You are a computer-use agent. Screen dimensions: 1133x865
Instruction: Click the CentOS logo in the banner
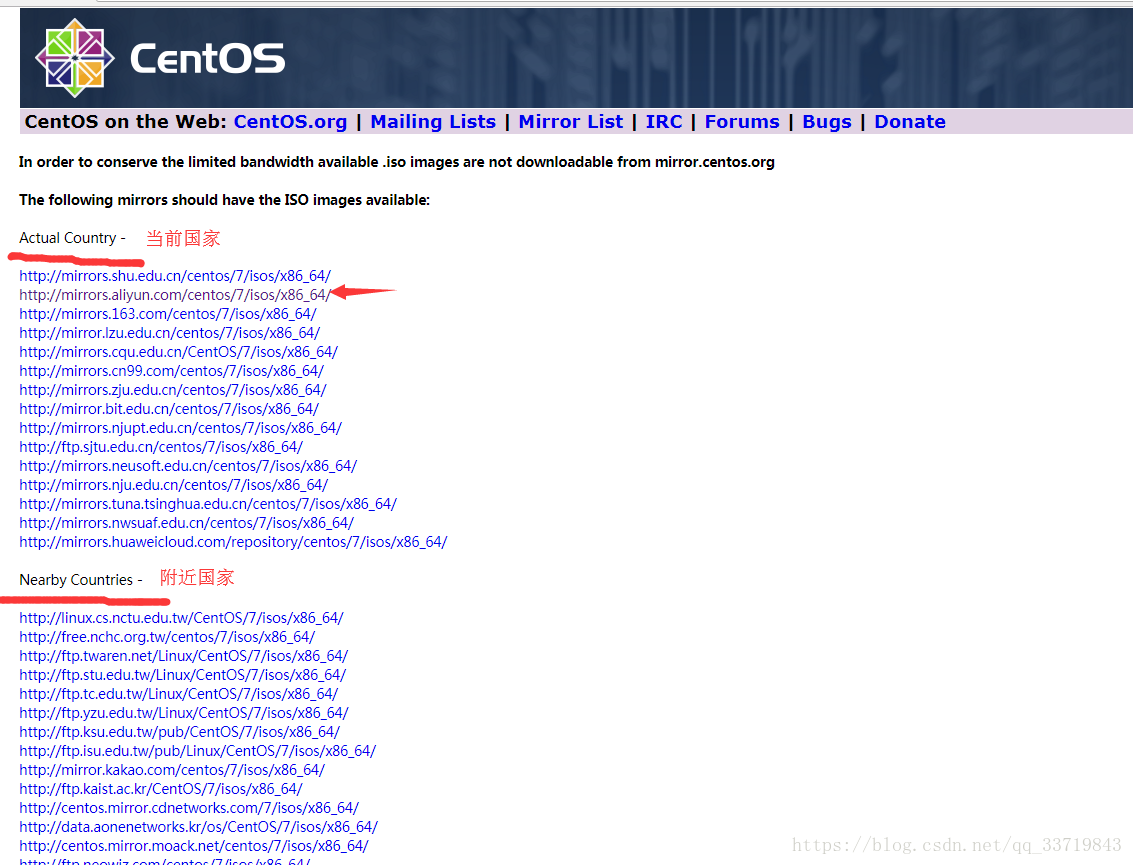[x=160, y=58]
